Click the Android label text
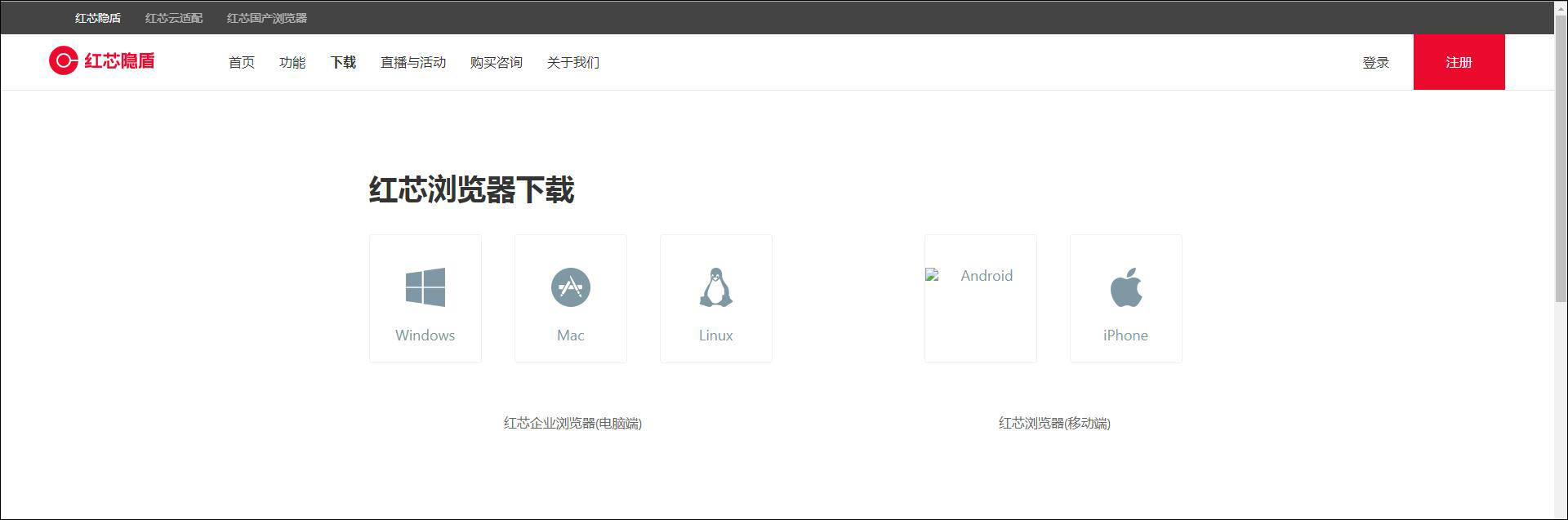Viewport: 1568px width, 520px height. tap(987, 276)
